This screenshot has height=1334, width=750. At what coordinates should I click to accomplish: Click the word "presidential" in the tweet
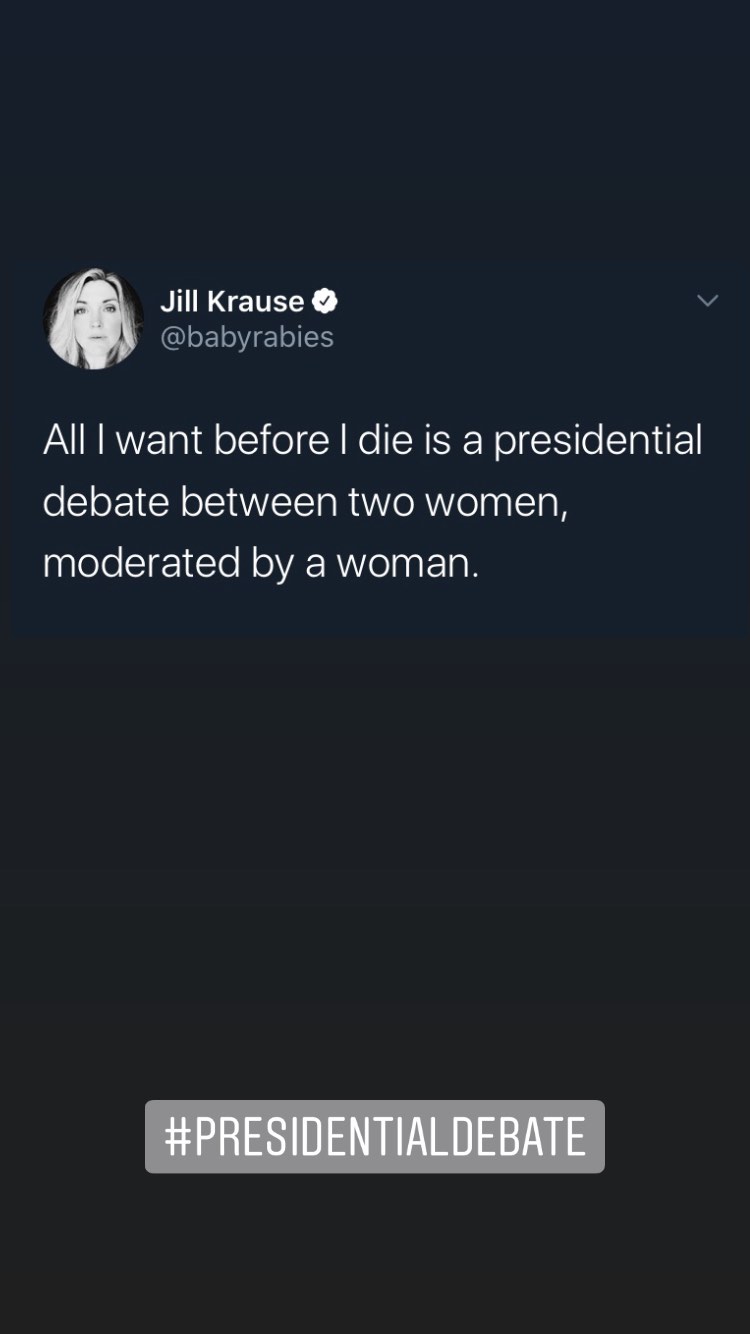click(598, 440)
